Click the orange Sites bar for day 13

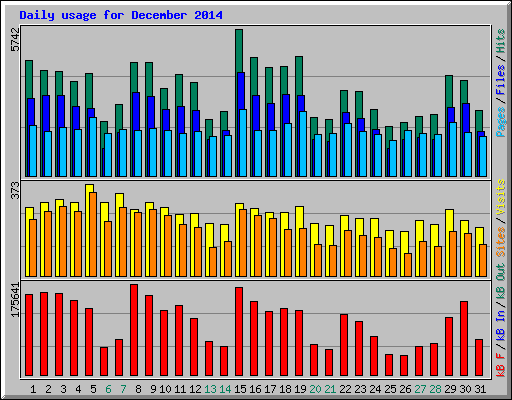point(213,262)
